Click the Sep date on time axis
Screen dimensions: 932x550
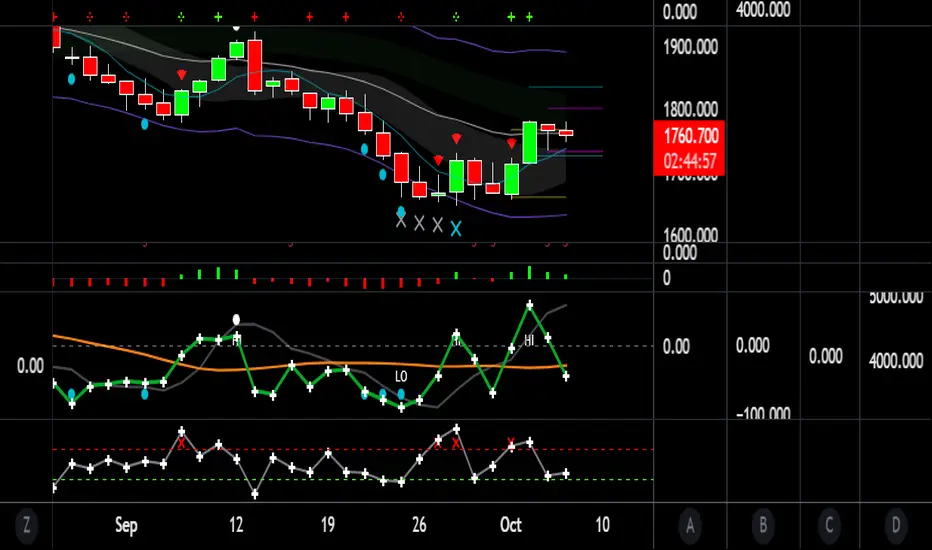(x=126, y=525)
